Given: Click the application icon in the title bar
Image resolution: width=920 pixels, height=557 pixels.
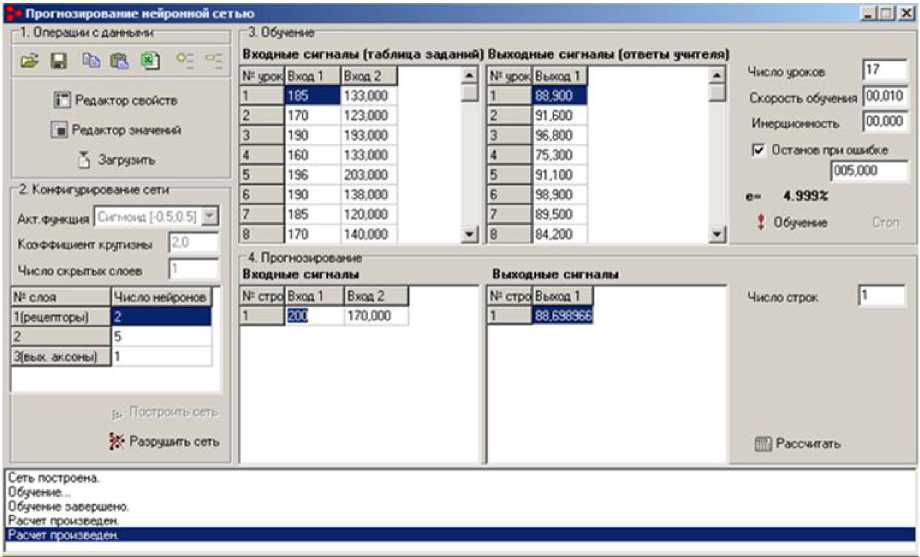Looking at the screenshot, I should [12, 13].
